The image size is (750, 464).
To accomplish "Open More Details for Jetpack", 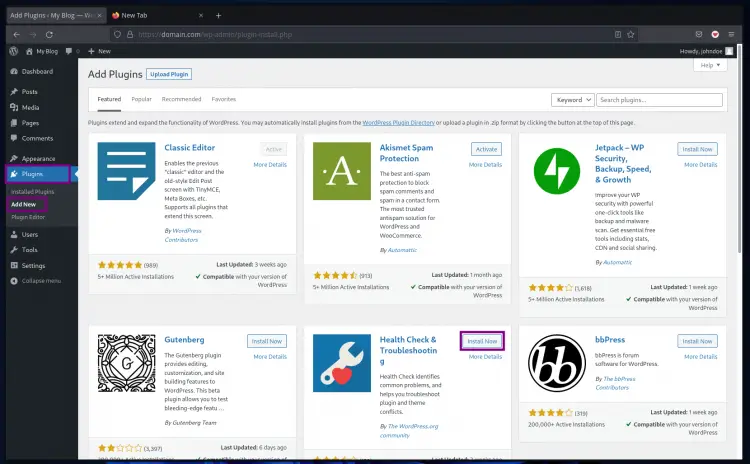I will tap(701, 165).
